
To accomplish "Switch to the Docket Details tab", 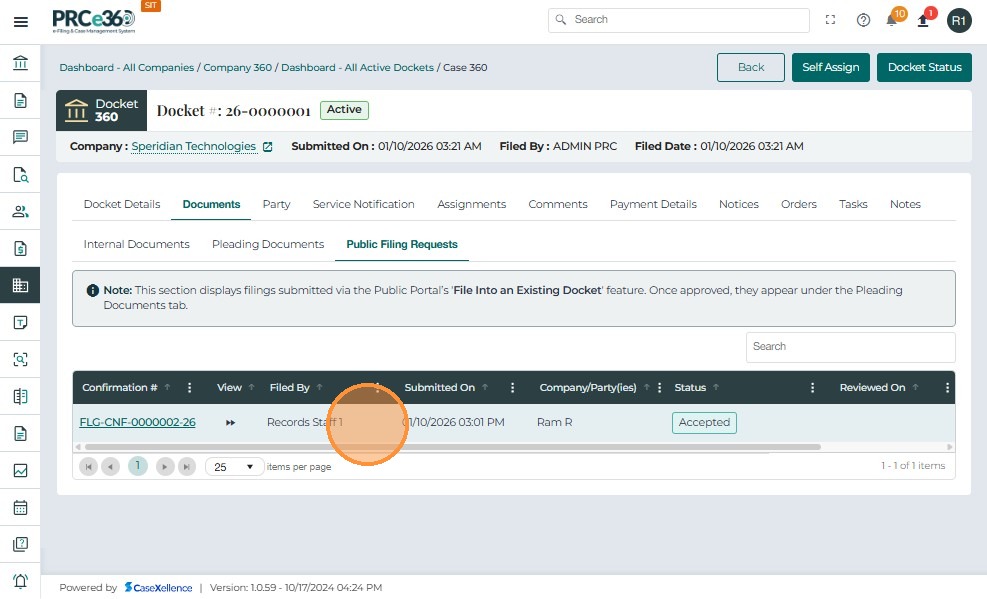I will pos(122,204).
